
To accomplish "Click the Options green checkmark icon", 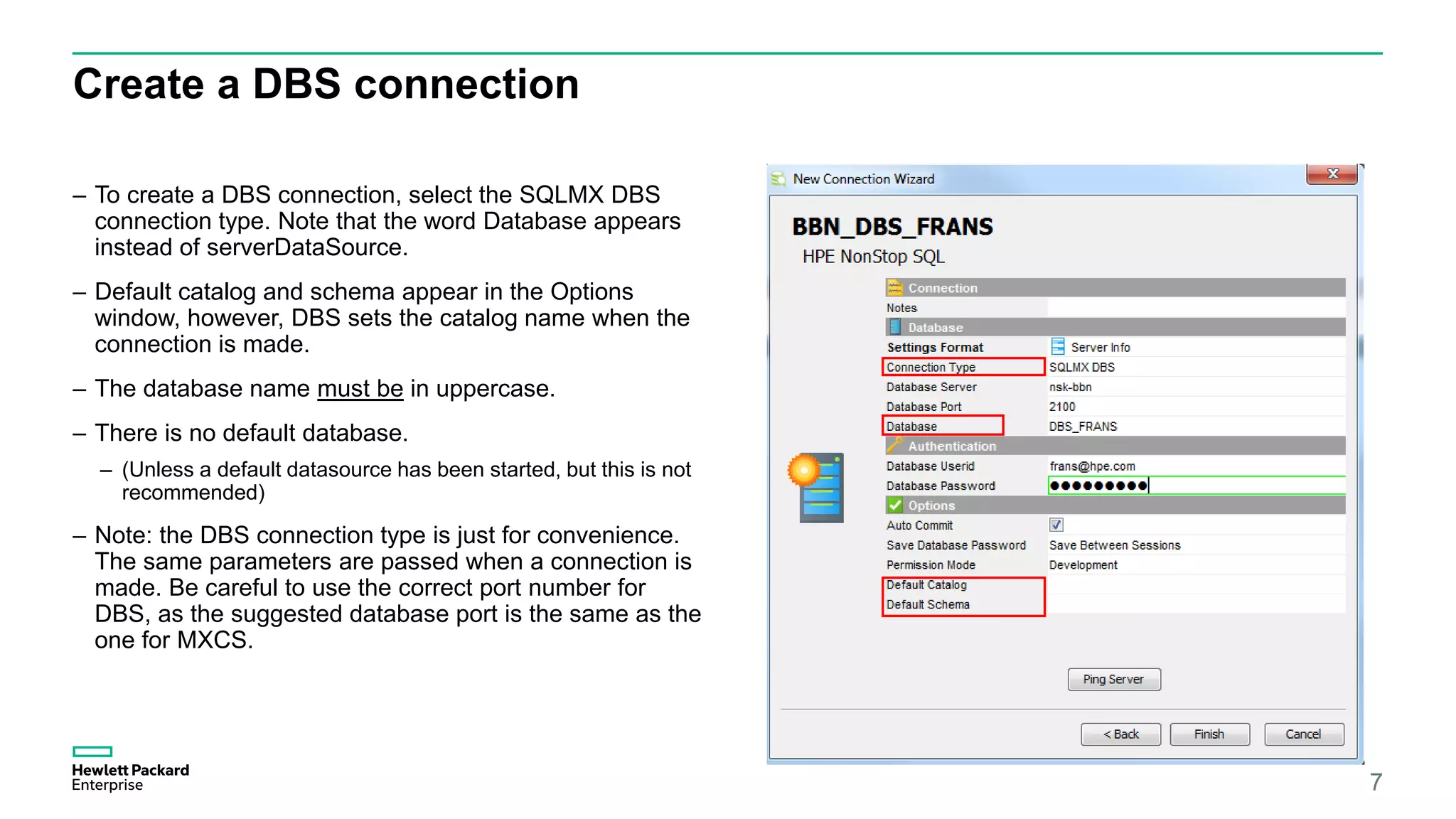I will [894, 505].
